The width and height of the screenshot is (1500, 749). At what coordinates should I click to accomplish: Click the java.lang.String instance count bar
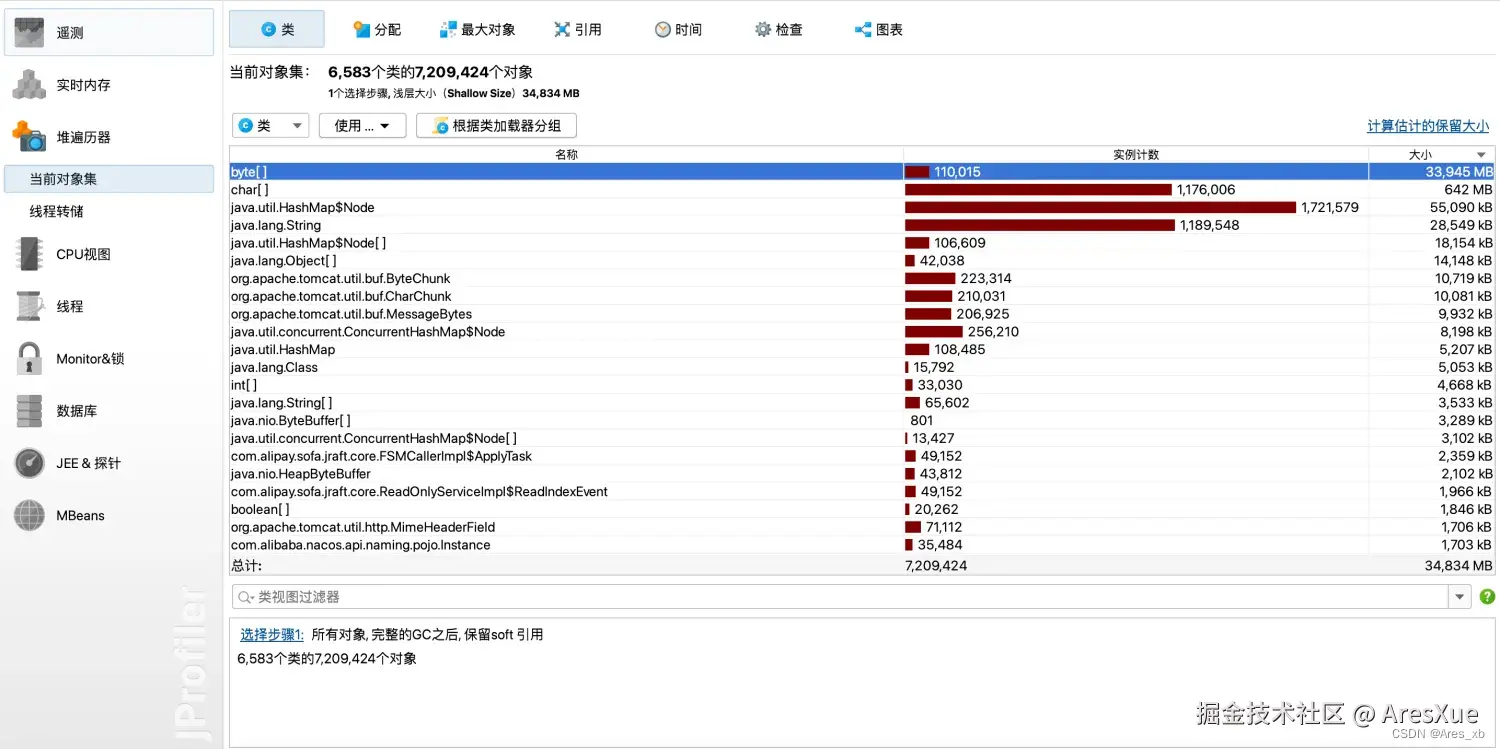click(1040, 225)
